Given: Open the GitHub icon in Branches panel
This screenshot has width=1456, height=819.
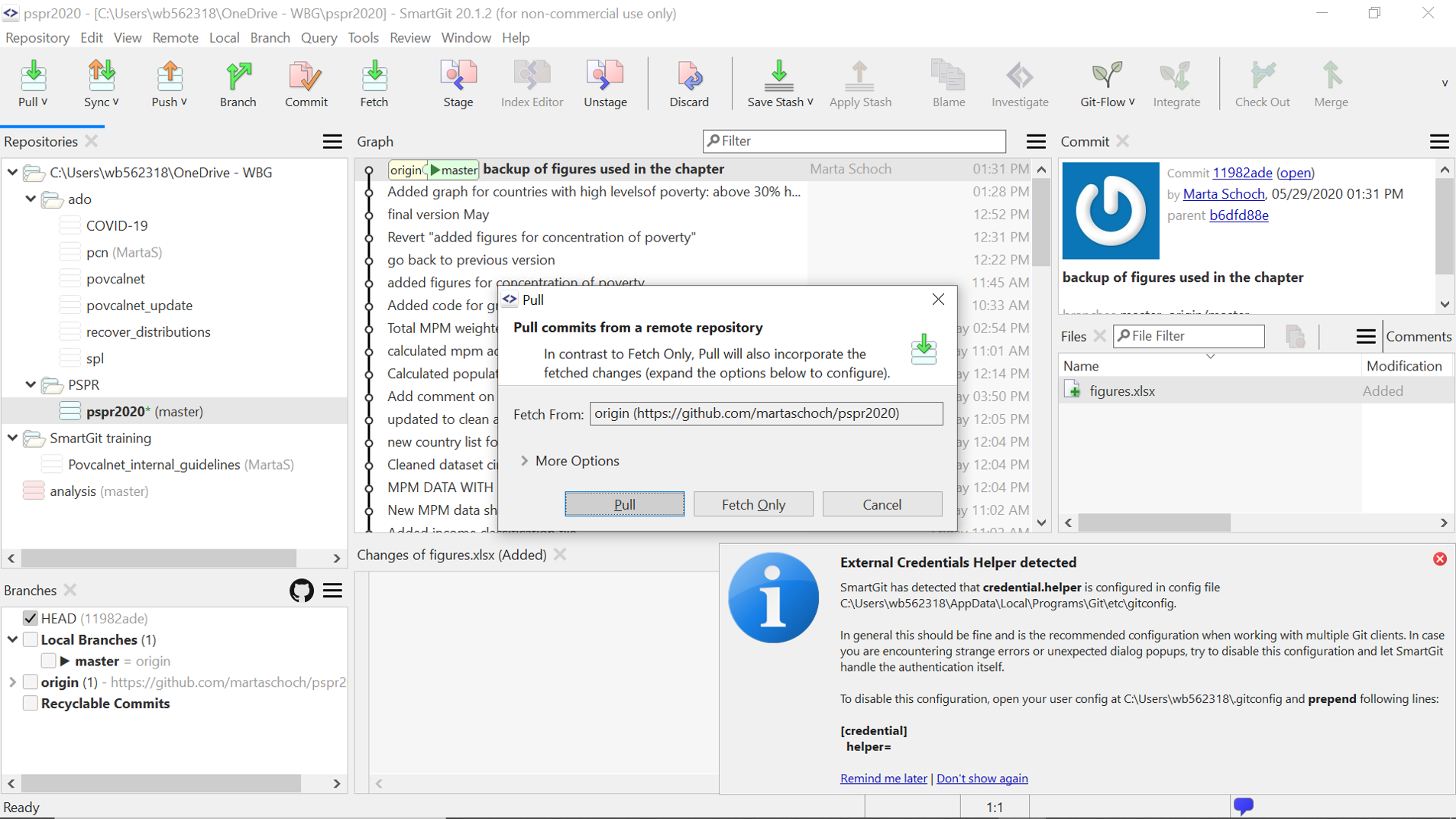Looking at the screenshot, I should 302,591.
